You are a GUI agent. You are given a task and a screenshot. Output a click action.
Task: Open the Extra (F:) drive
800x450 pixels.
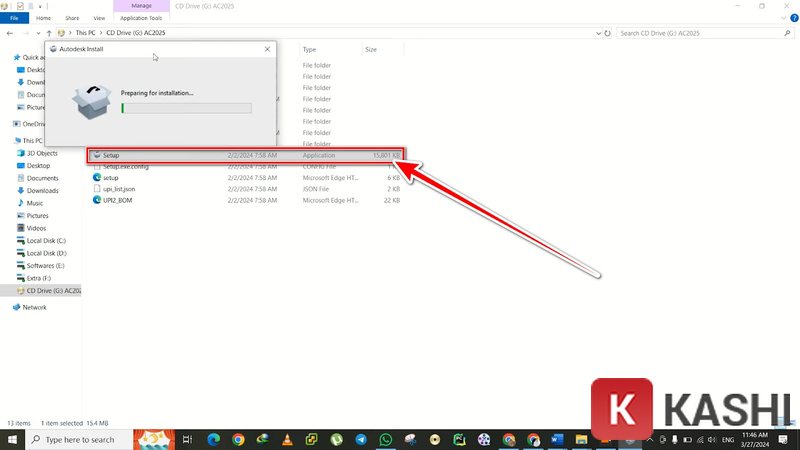click(x=39, y=278)
